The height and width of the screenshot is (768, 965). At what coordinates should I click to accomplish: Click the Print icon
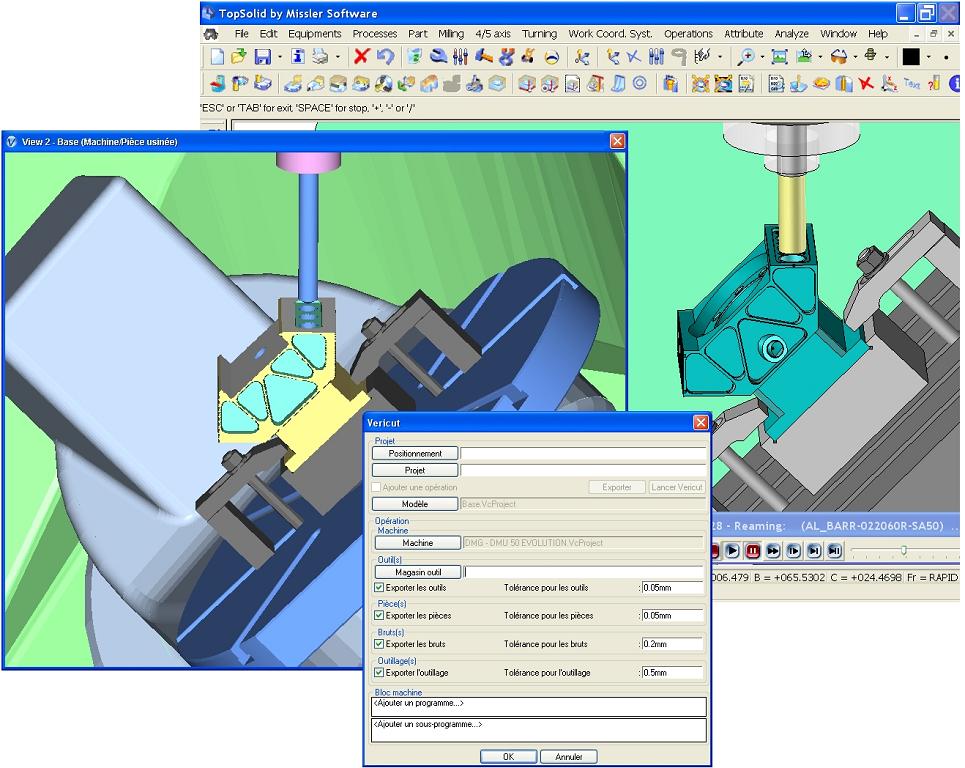320,57
